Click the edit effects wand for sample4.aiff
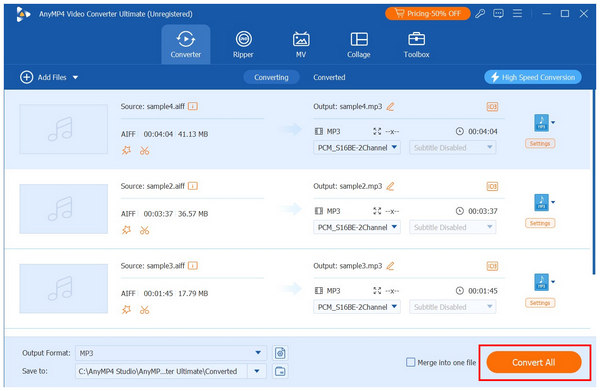 126,150
